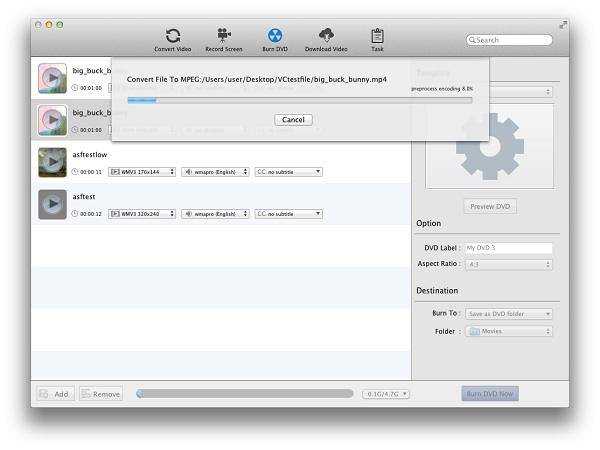Viewport: 600px width, 450px height.
Task: Click the asftest file name
Action: (x=84, y=197)
